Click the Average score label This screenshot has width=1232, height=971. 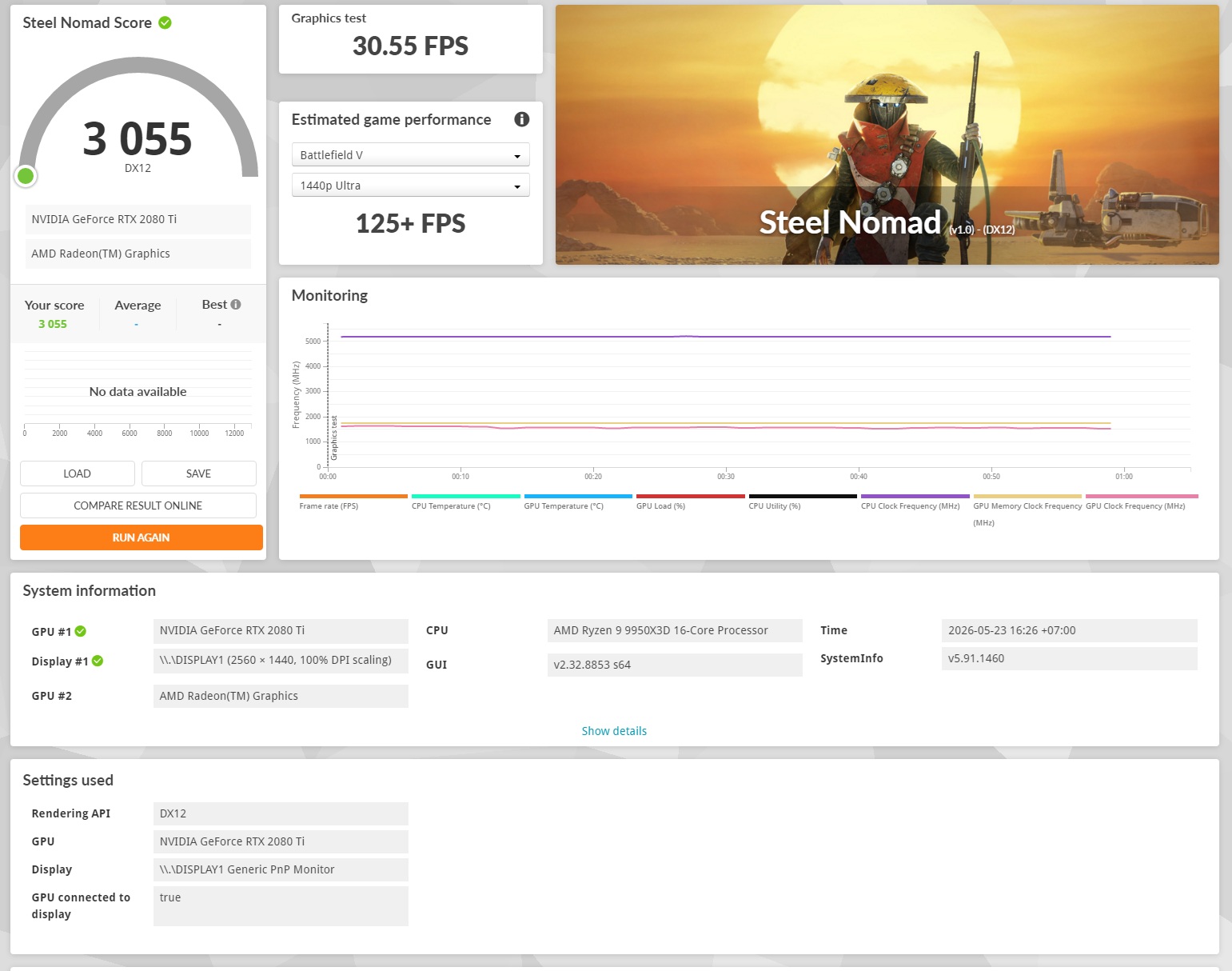pos(138,305)
